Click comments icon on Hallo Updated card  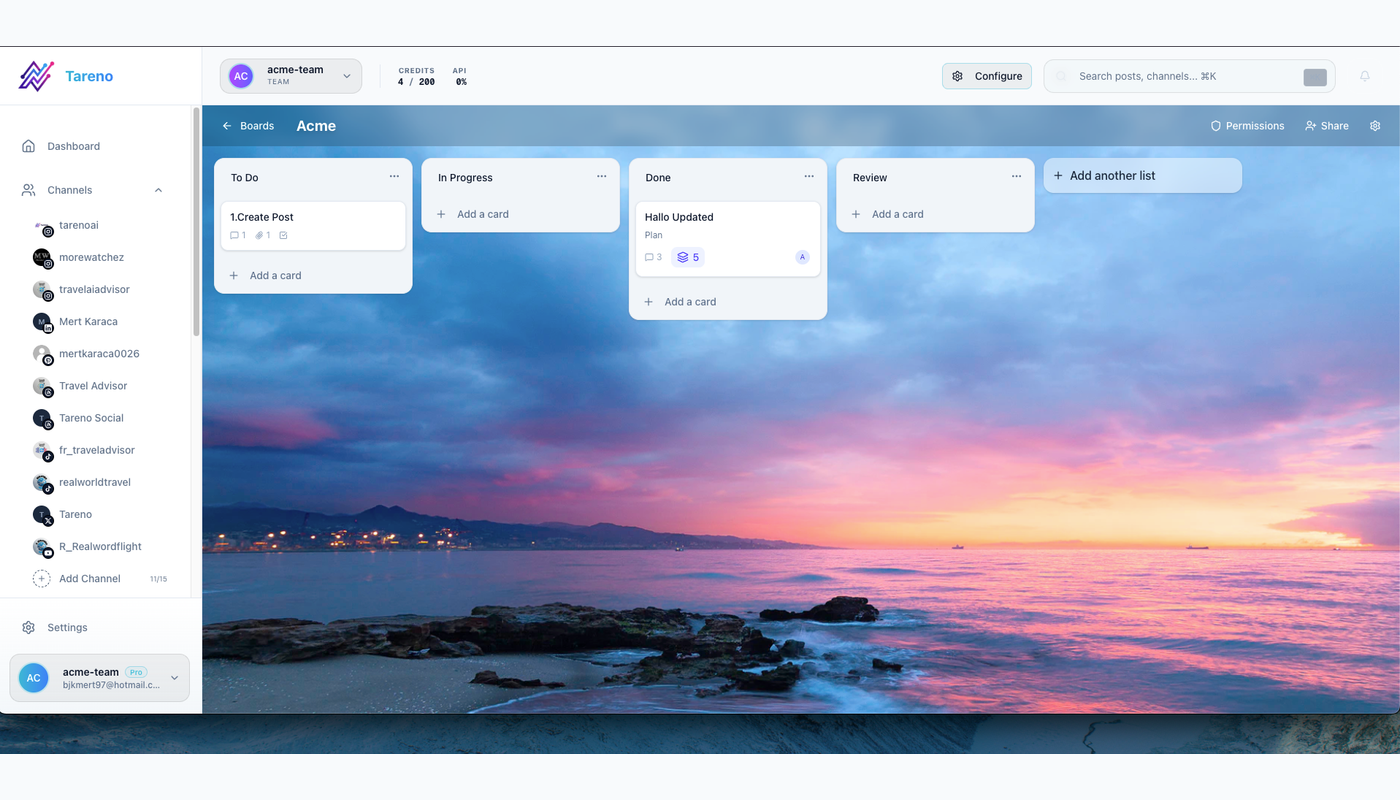649,257
